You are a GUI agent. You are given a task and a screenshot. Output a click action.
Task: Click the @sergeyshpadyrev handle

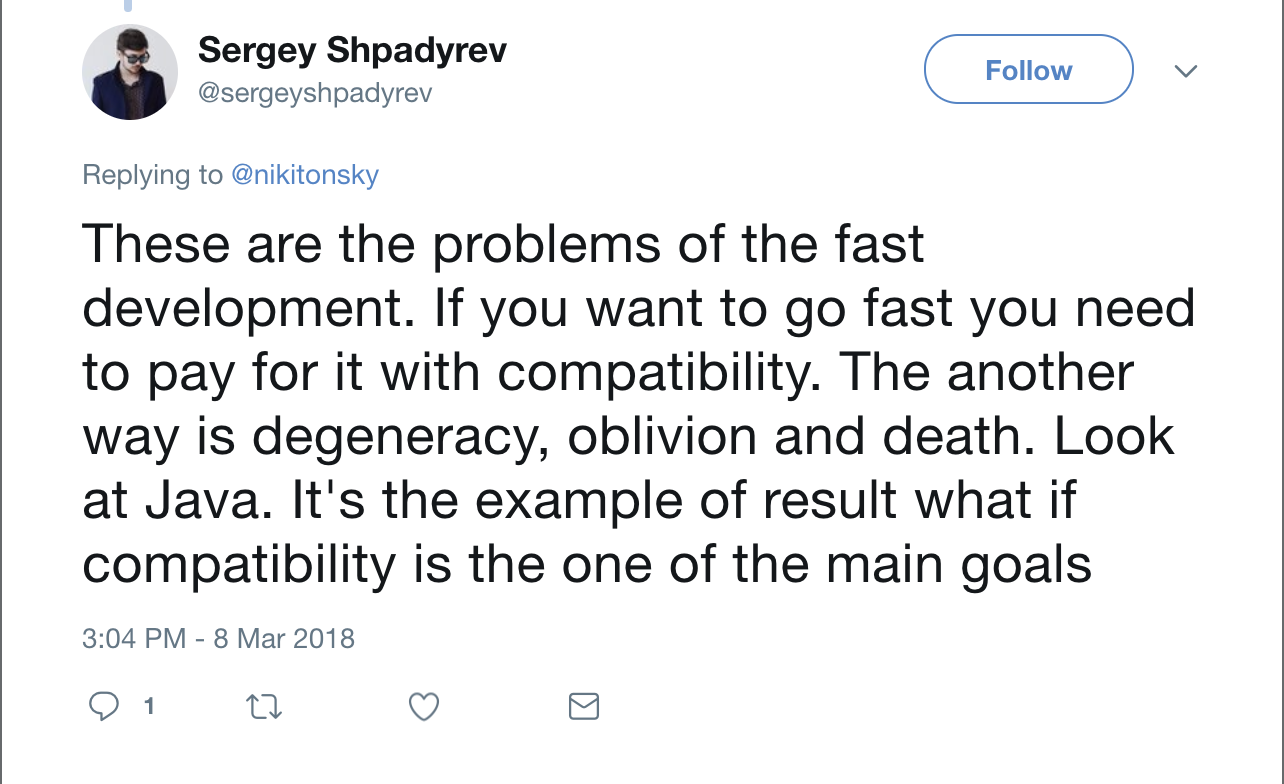pos(315,93)
